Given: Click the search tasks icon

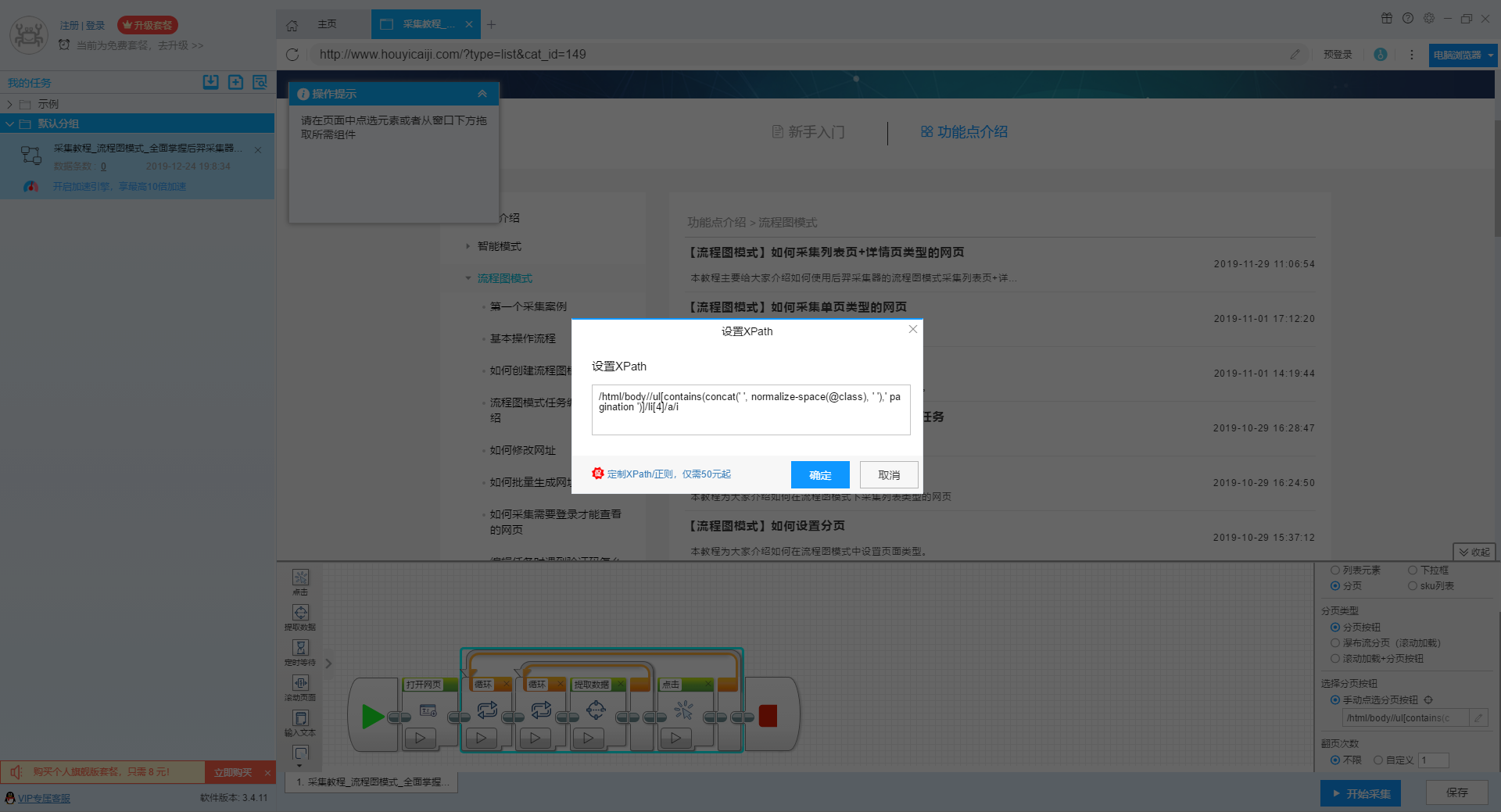Looking at the screenshot, I should pos(260,82).
